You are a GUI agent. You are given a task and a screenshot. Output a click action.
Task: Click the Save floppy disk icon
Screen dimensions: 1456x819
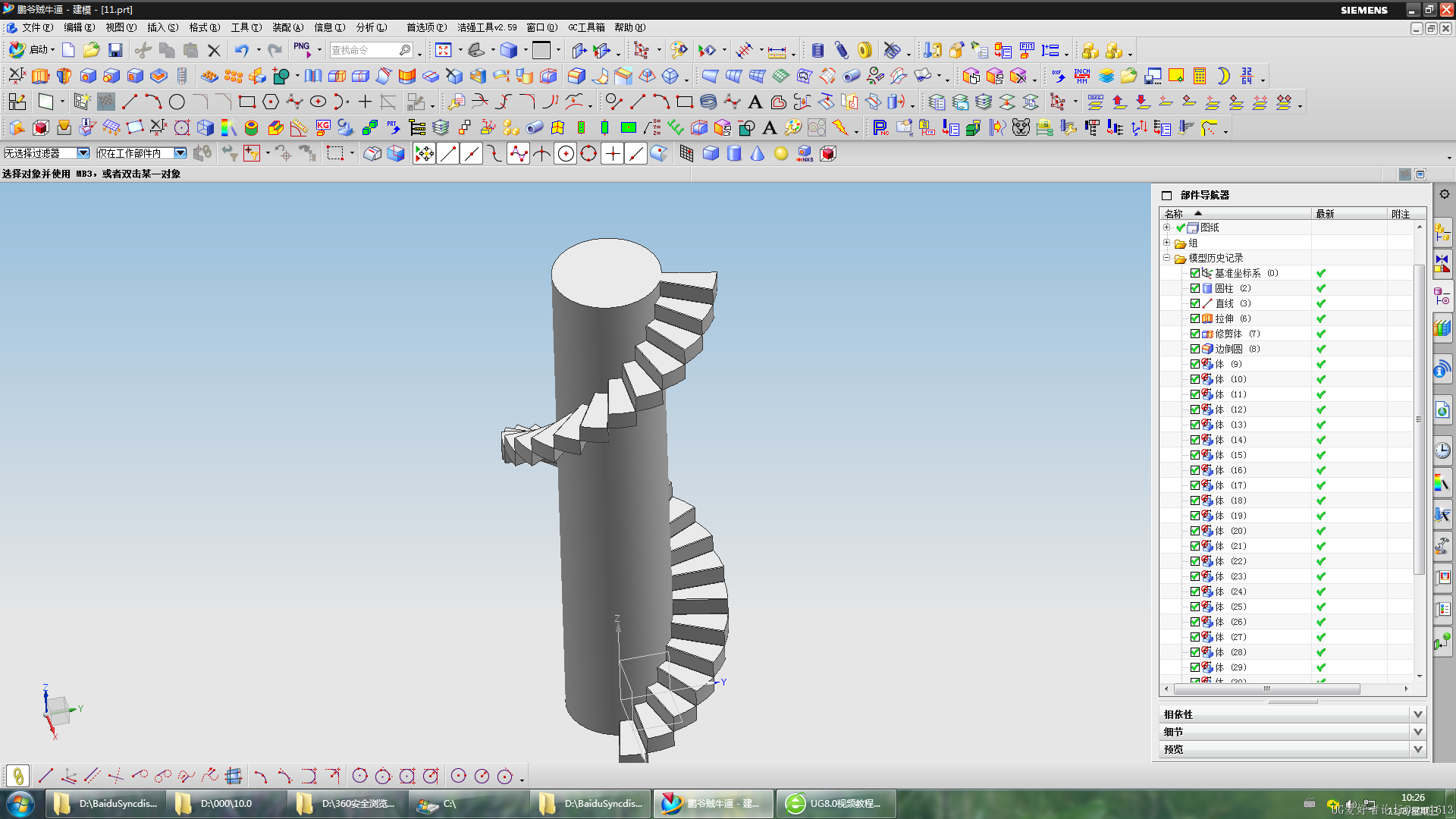[115, 50]
